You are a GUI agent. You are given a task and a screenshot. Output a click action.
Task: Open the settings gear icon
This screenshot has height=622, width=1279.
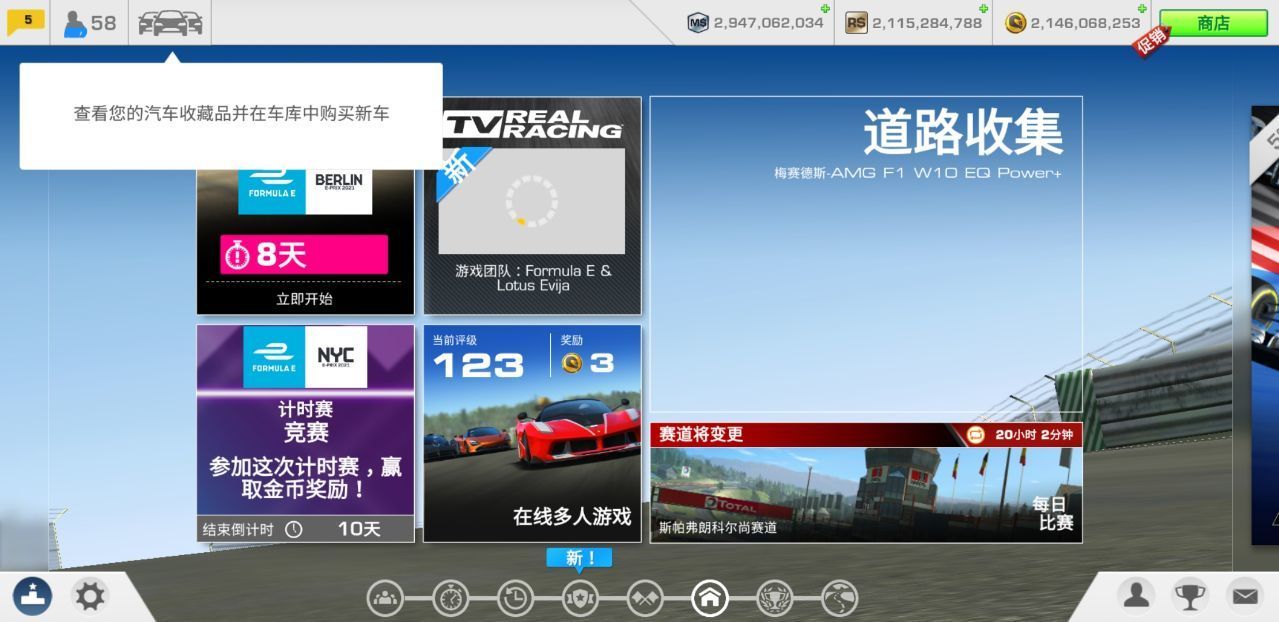coord(88,595)
